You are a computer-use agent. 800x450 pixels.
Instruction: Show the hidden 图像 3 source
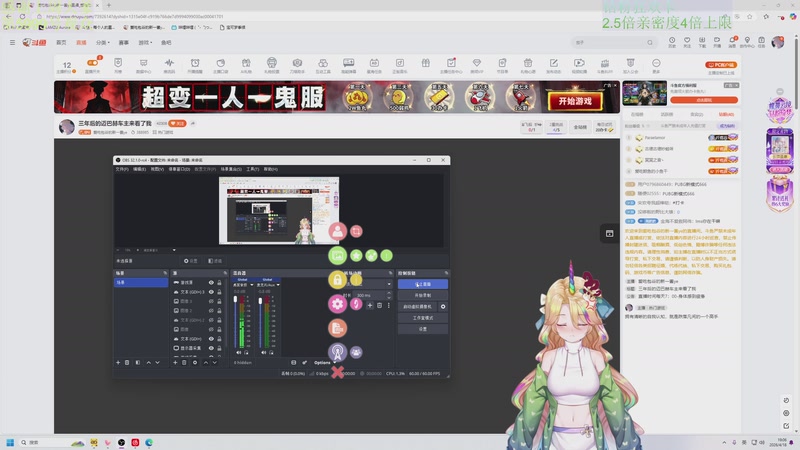tap(211, 301)
